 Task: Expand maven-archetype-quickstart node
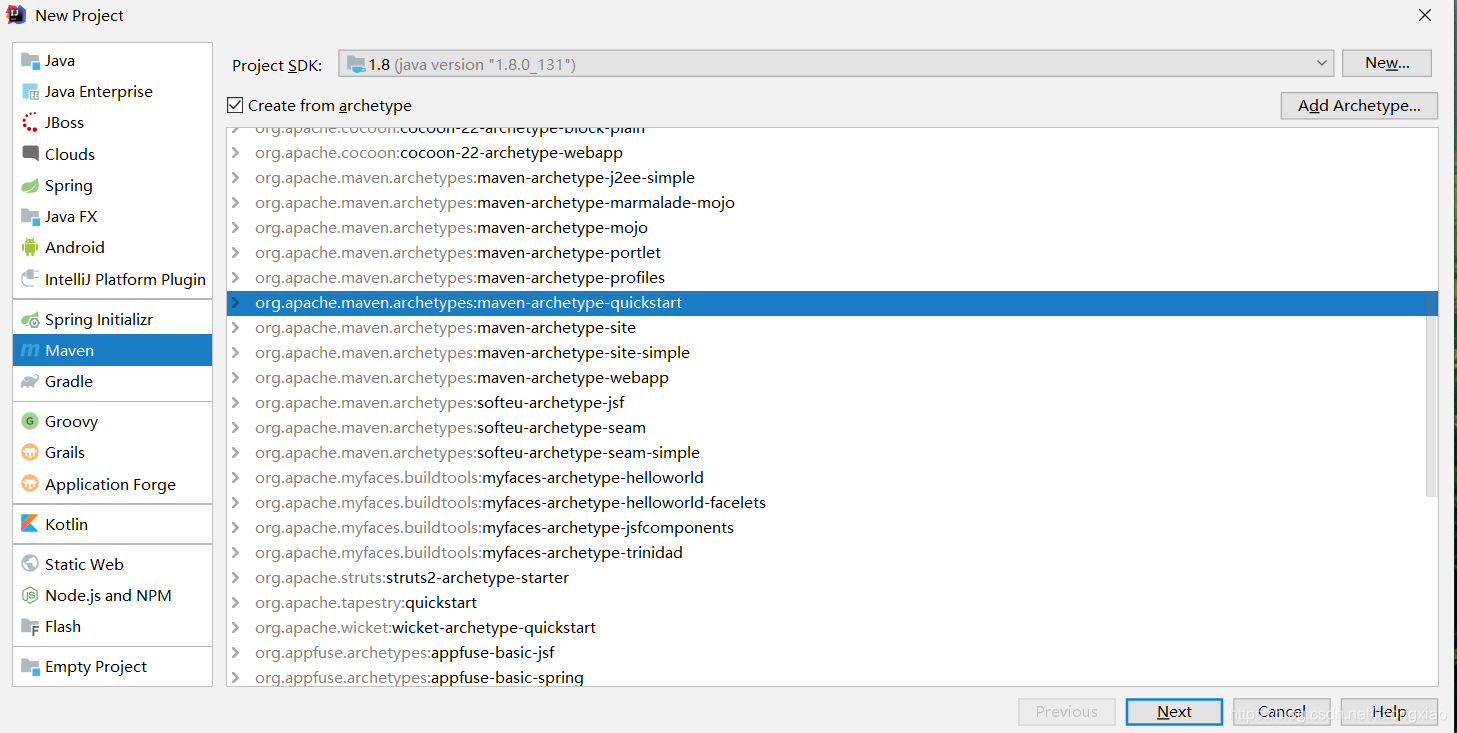tap(236, 302)
